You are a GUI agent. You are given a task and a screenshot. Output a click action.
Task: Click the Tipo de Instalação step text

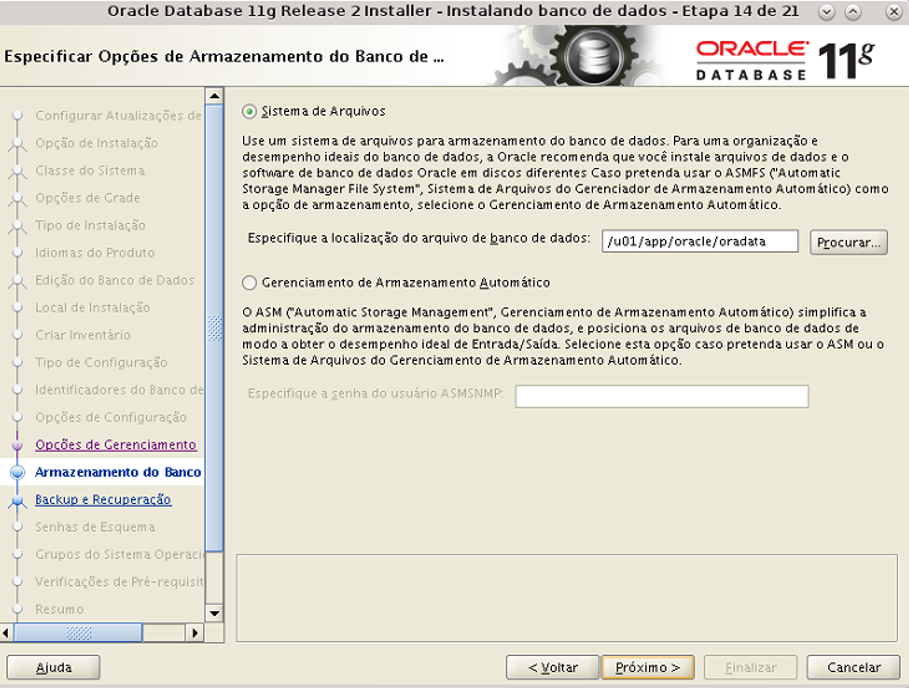tap(90, 225)
